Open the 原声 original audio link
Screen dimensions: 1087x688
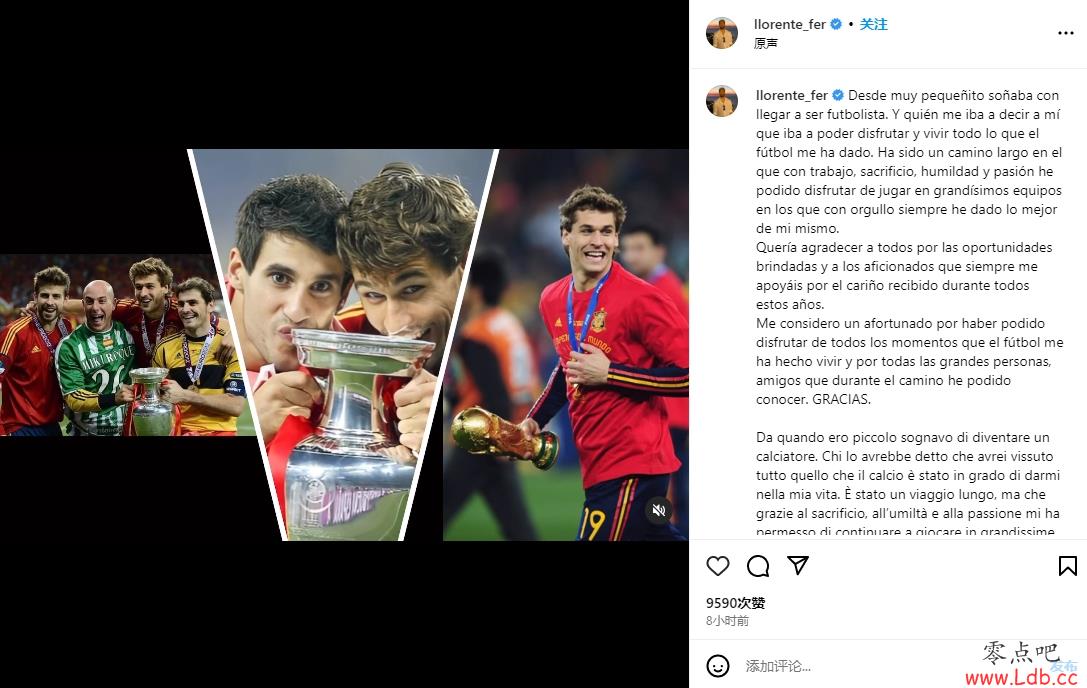pos(765,43)
